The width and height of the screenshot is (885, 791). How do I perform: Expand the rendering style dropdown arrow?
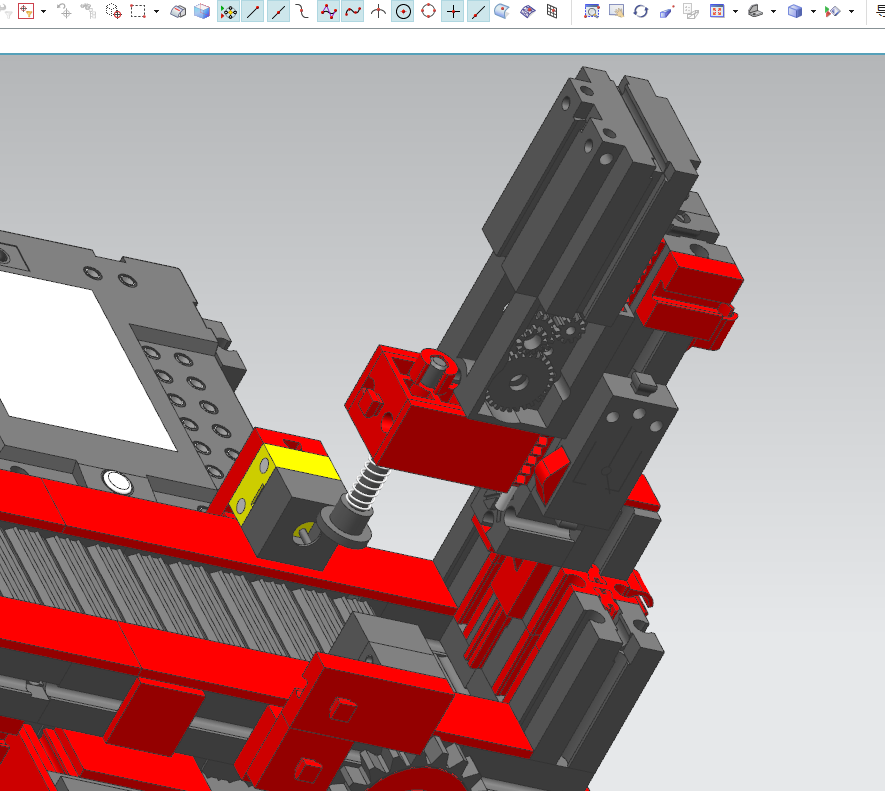(813, 11)
